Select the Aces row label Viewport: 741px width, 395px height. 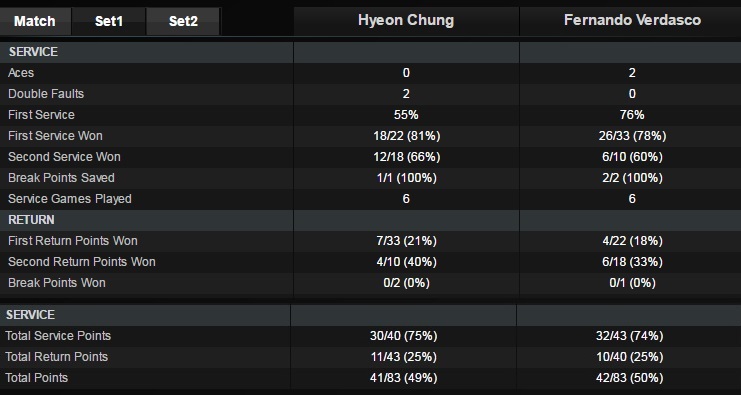(x=21, y=73)
